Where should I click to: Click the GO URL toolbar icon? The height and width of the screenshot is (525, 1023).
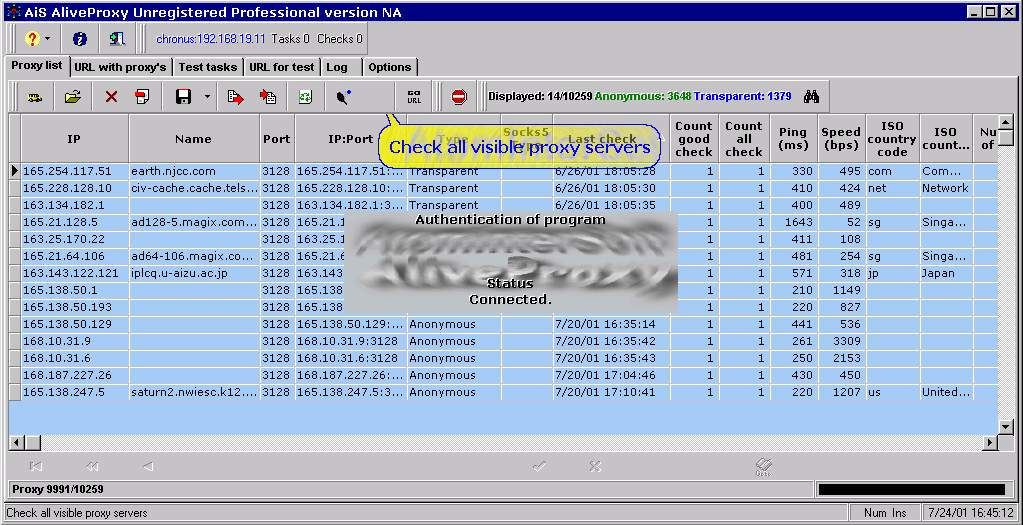coord(414,97)
